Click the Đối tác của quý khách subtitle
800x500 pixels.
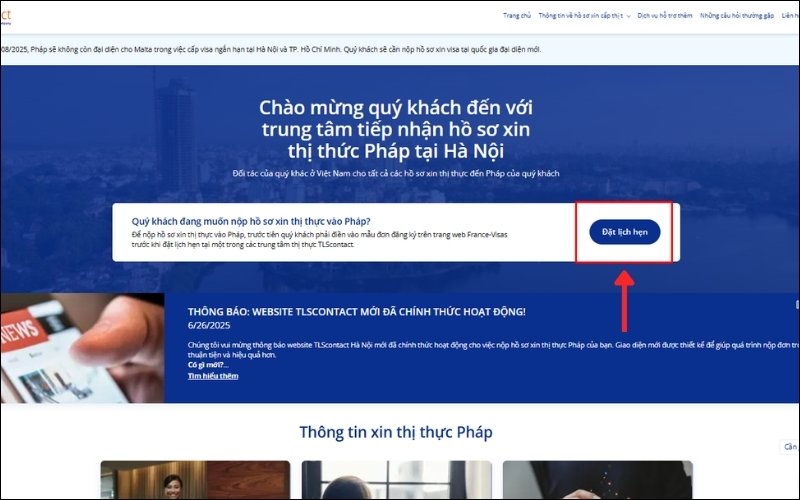click(x=395, y=173)
